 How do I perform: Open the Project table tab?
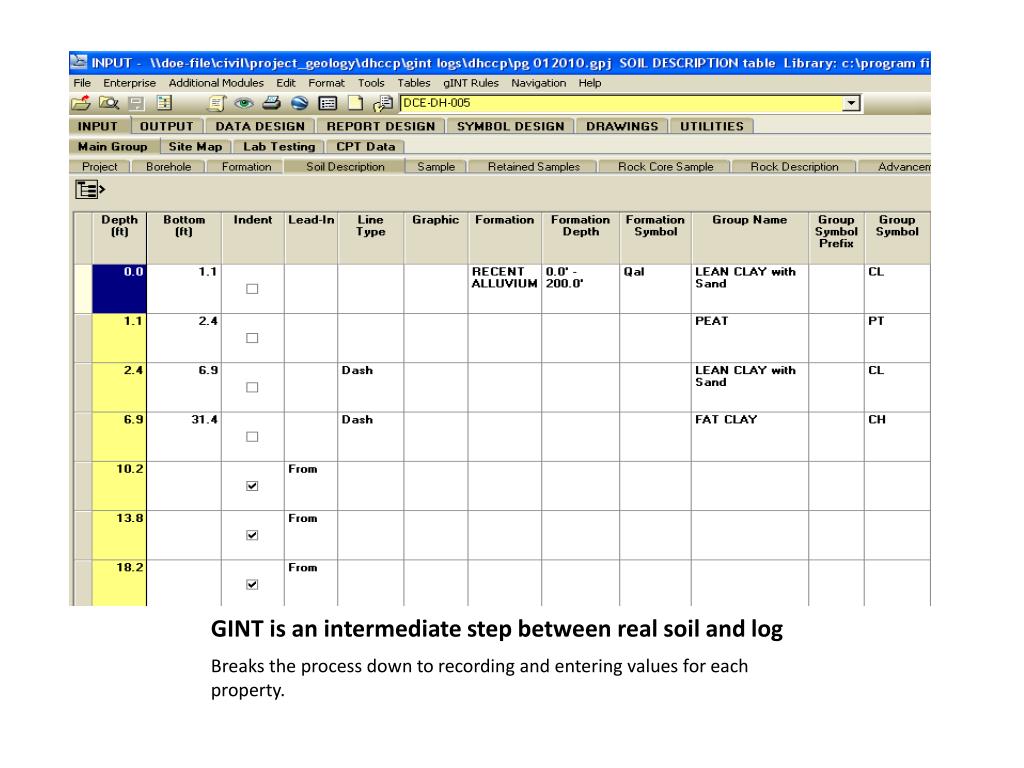coord(100,167)
